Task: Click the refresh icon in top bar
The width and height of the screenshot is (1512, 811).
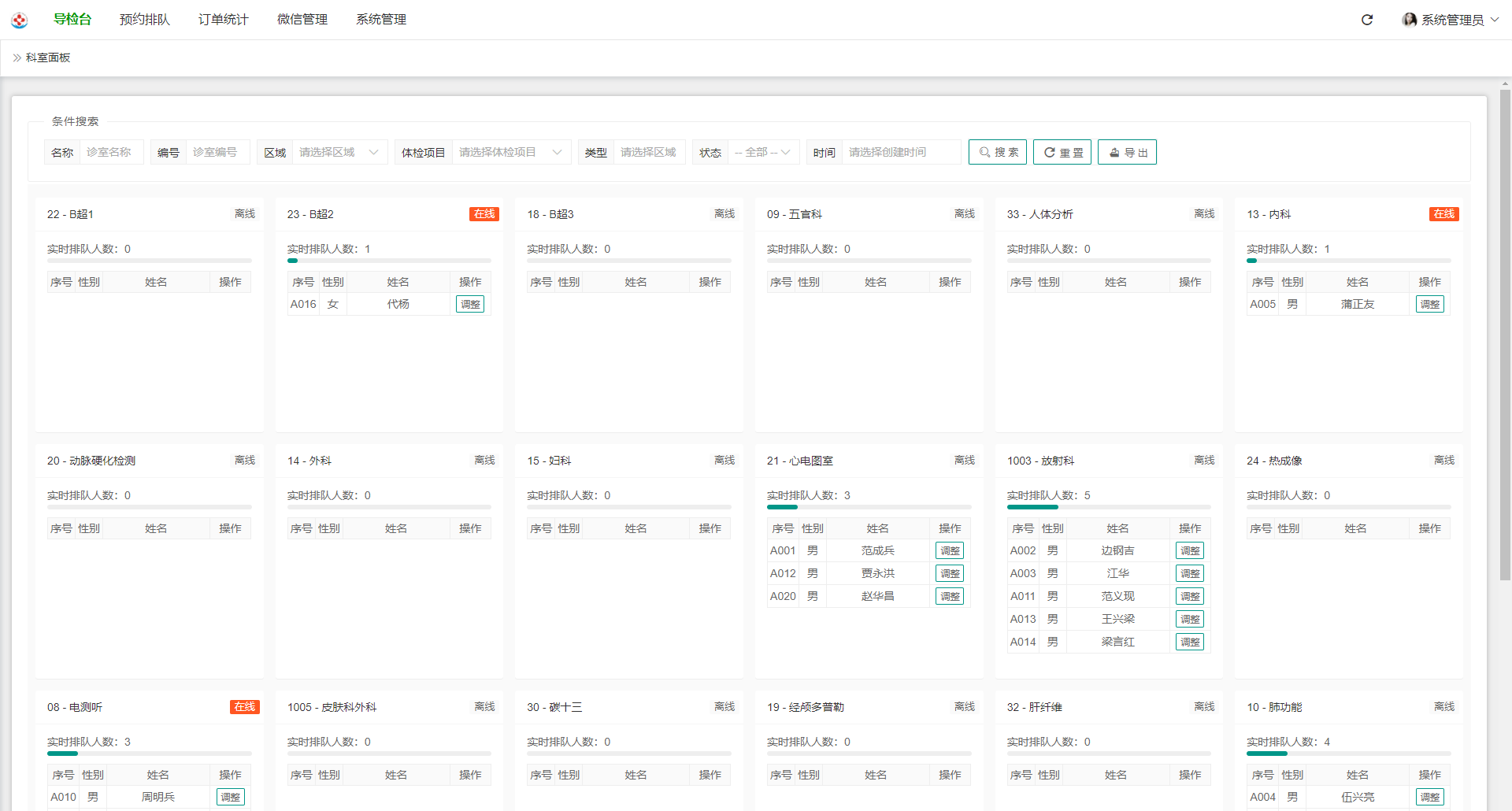Action: click(x=1367, y=20)
